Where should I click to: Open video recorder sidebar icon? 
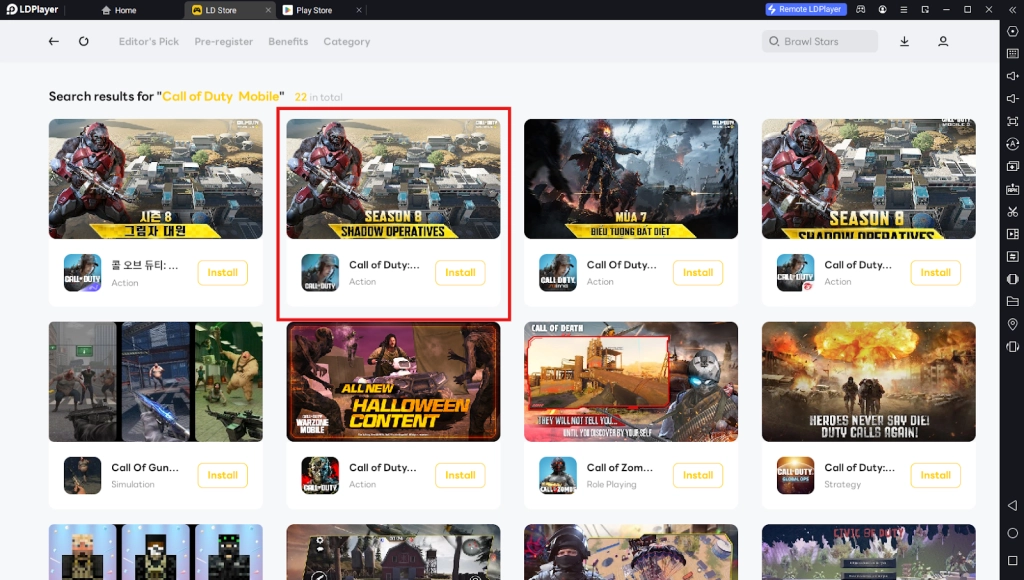[1012, 234]
